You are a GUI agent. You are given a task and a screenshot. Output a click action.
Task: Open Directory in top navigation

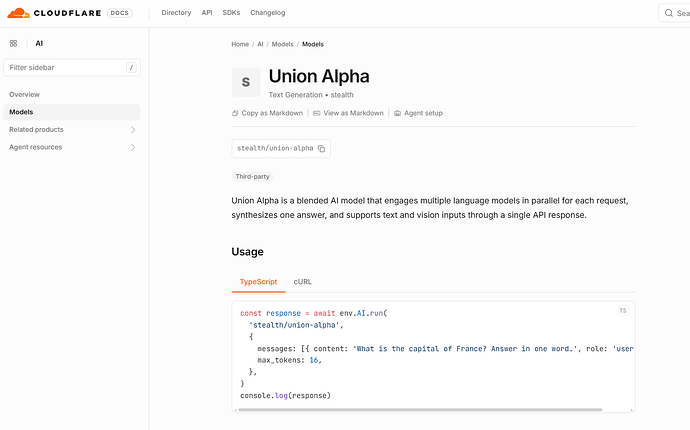tap(176, 13)
